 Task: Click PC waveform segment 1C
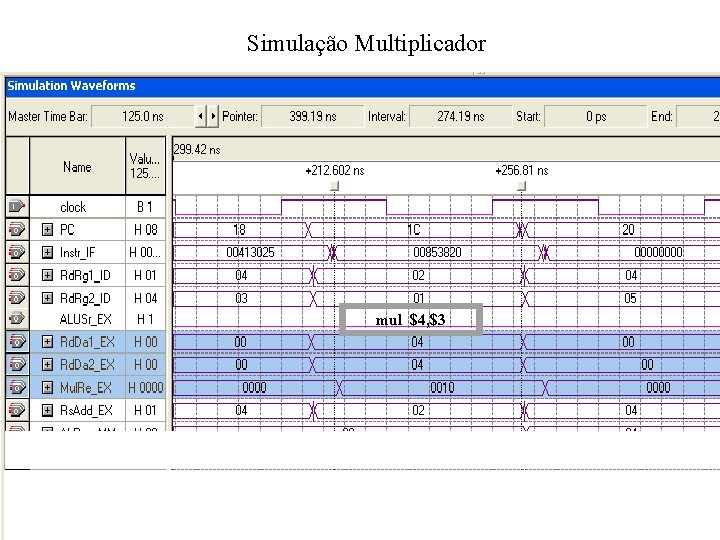[414, 229]
